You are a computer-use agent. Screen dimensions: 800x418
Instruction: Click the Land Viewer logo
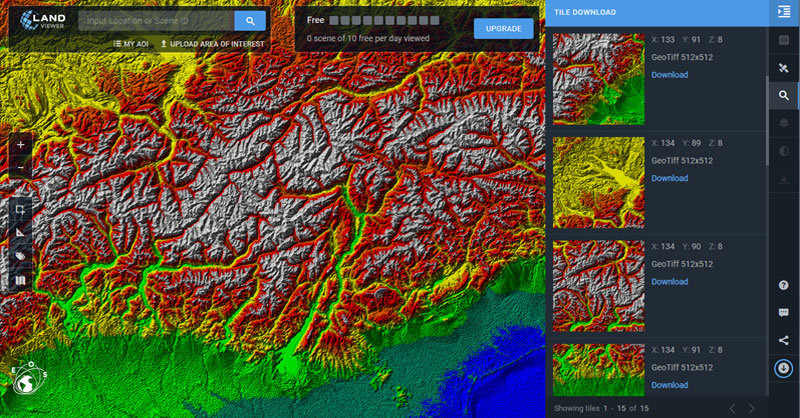tap(43, 20)
